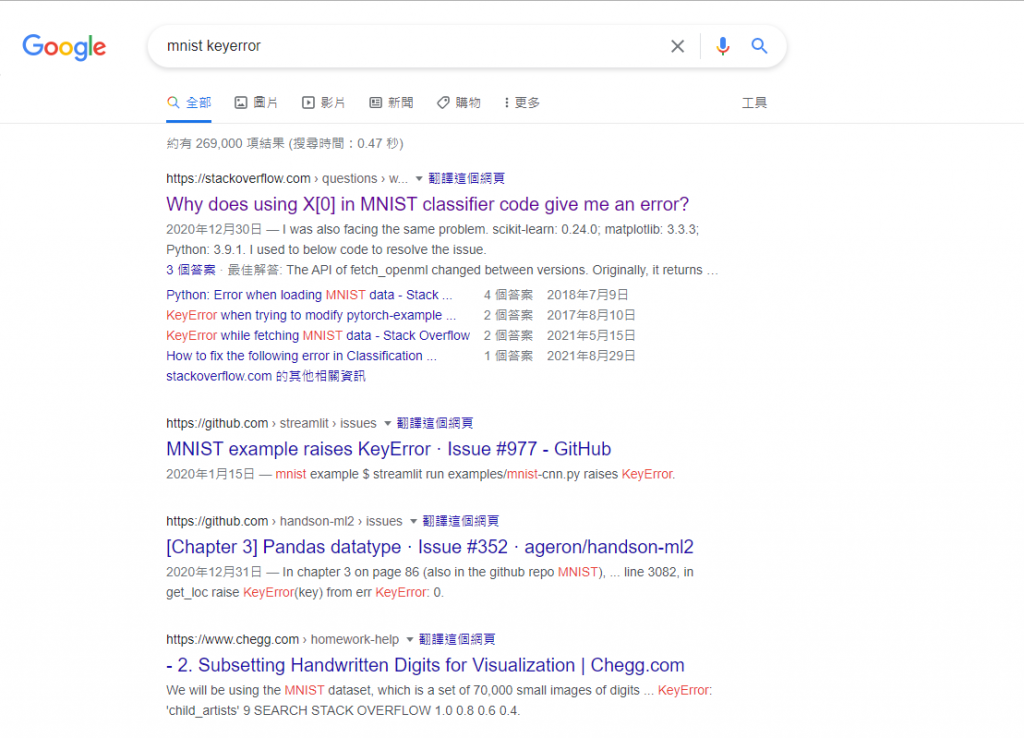
Task: Click '4 個答案' beside Python error row
Action: pos(508,295)
